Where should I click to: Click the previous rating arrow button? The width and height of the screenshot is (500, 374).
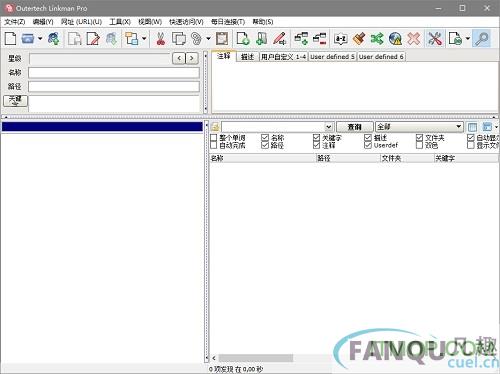(179, 58)
